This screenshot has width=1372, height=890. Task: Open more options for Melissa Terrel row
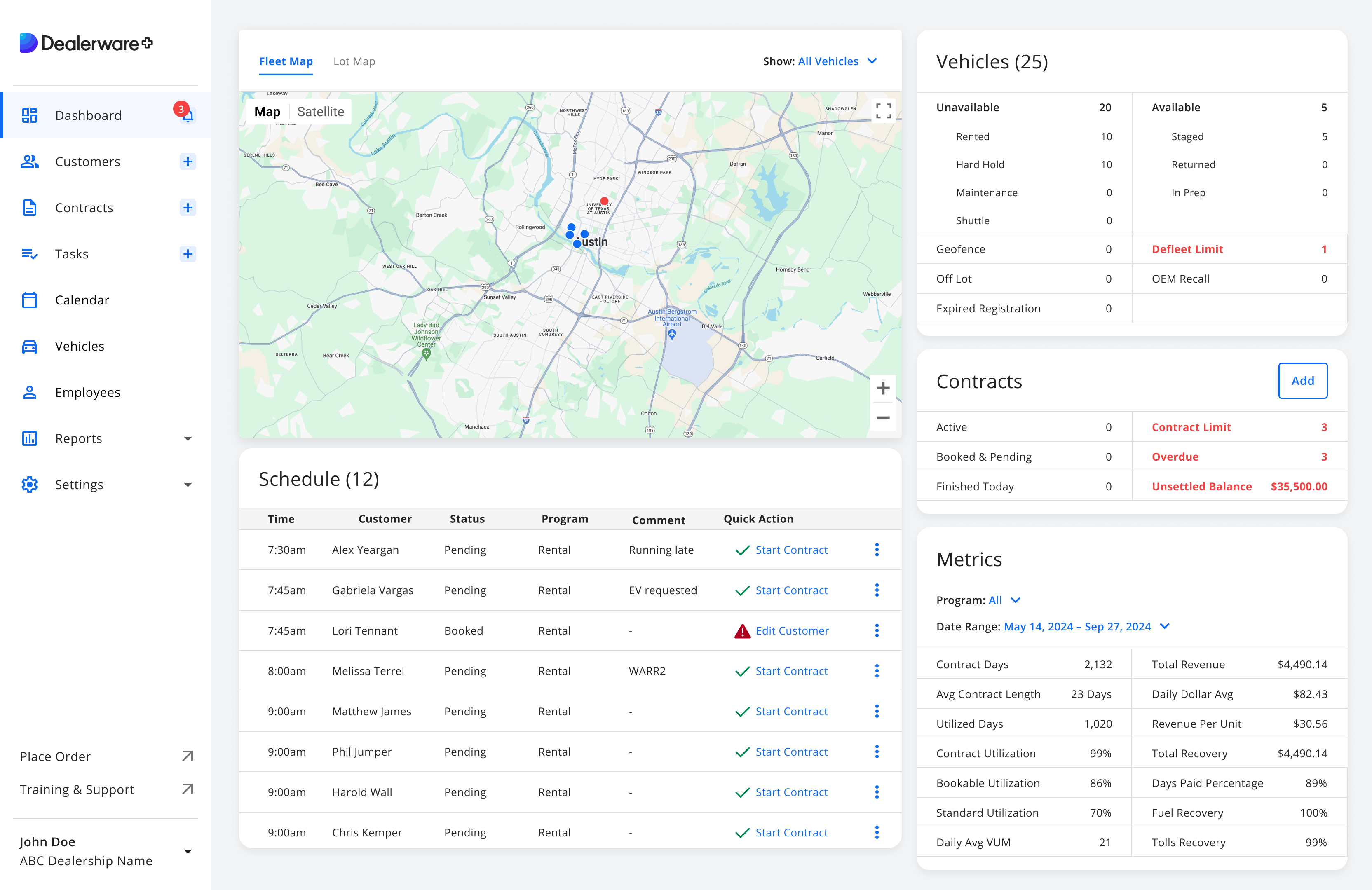click(x=877, y=671)
